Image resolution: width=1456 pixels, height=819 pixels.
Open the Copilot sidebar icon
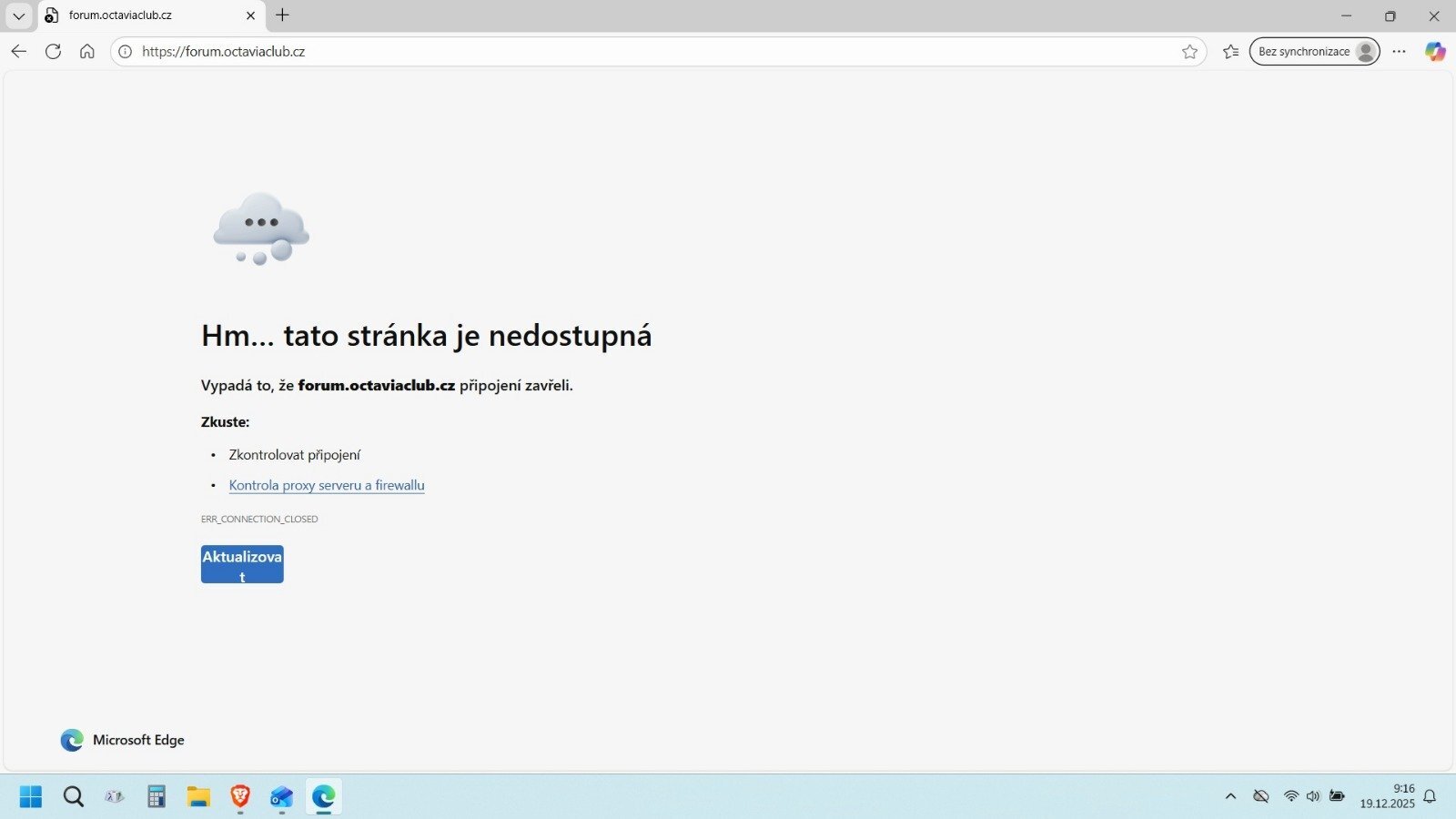(x=1435, y=52)
